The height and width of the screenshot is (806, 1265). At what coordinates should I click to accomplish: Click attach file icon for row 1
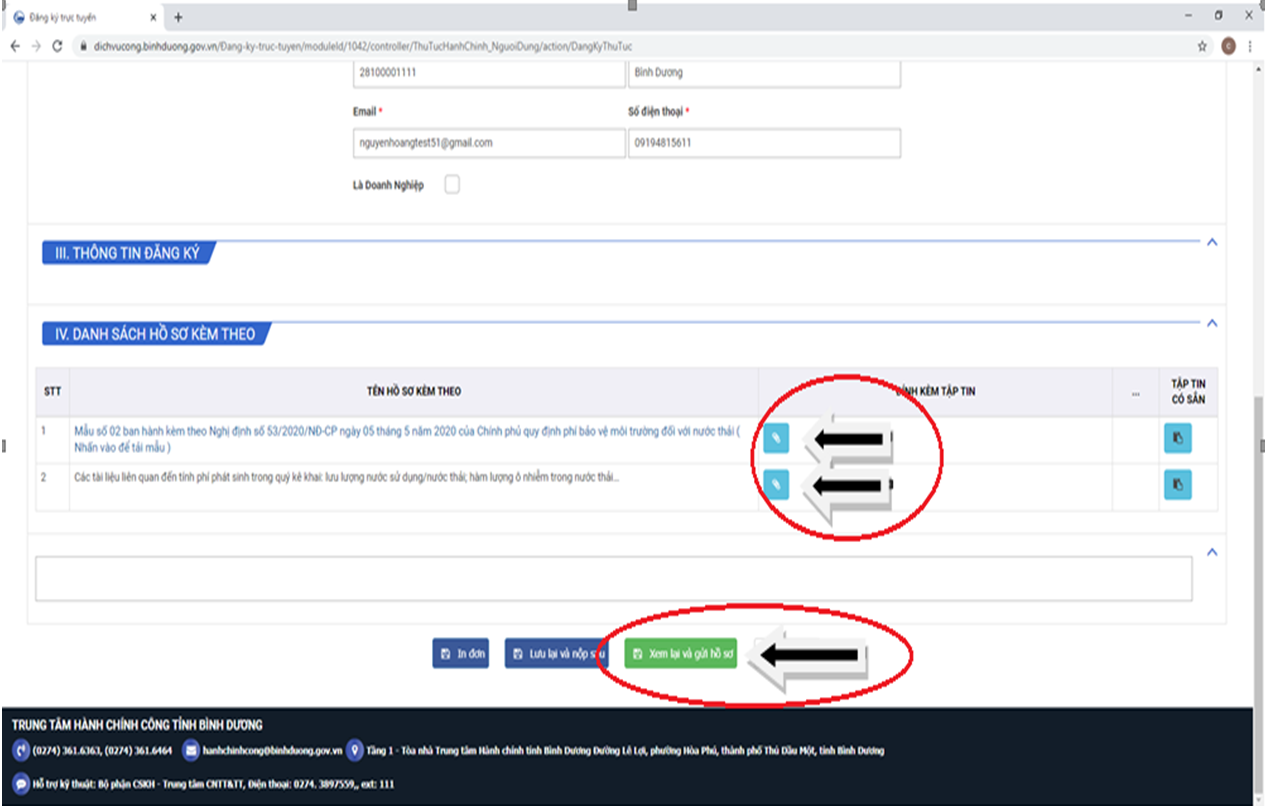[x=776, y=438]
